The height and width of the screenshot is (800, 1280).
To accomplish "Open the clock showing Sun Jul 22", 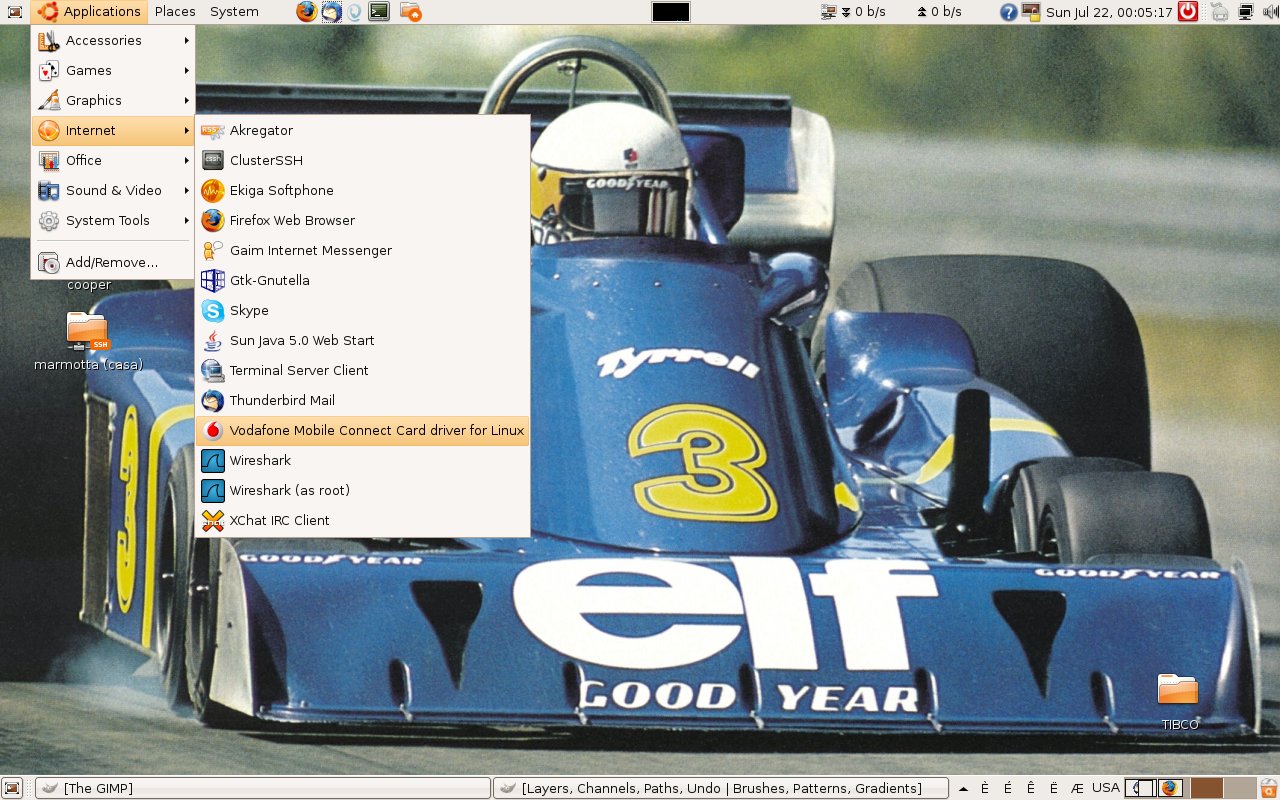I will pyautogui.click(x=1109, y=12).
